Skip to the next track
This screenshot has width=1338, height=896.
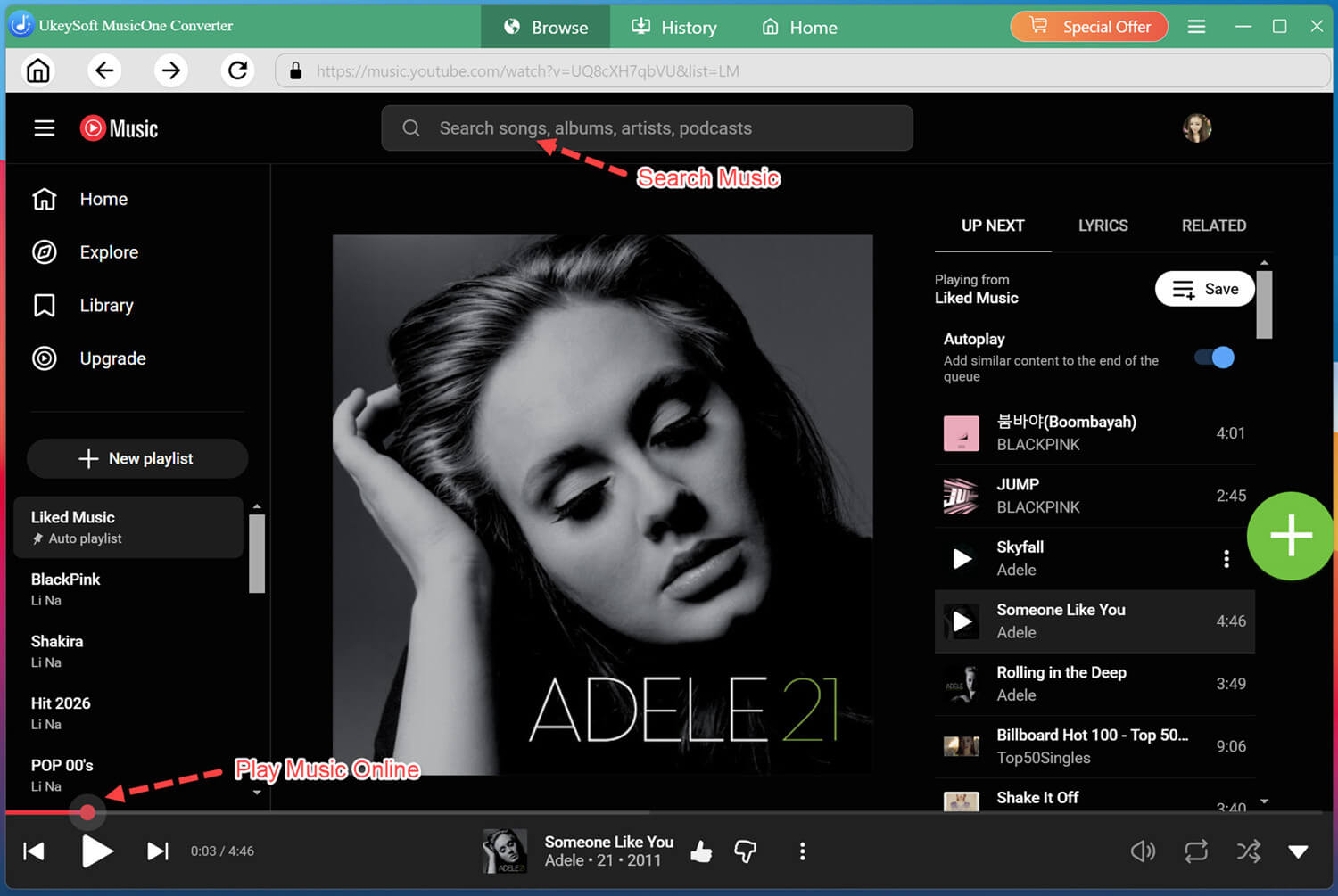click(x=157, y=851)
